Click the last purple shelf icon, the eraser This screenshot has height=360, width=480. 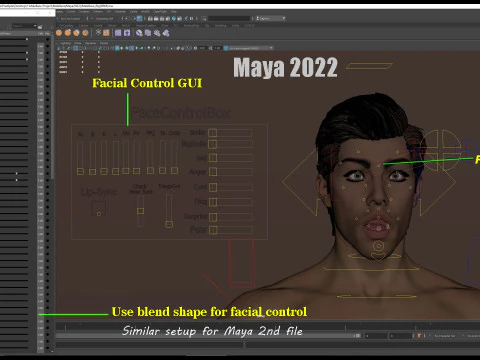[166, 33]
